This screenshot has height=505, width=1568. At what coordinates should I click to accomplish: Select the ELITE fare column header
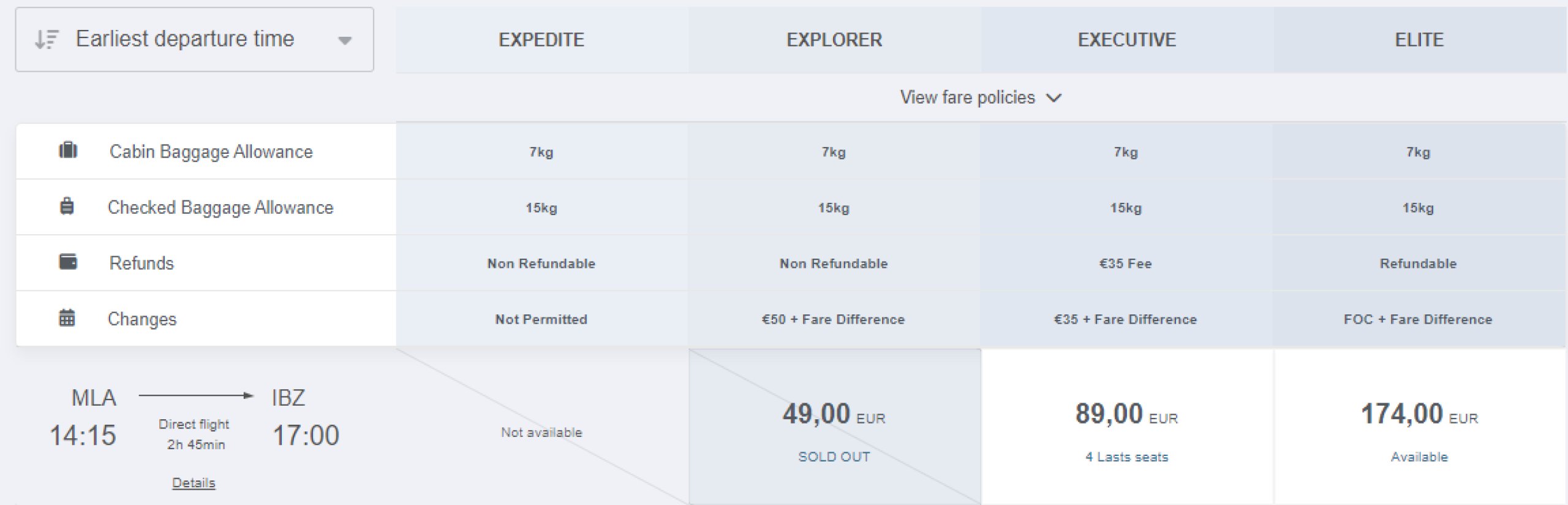[x=1419, y=40]
